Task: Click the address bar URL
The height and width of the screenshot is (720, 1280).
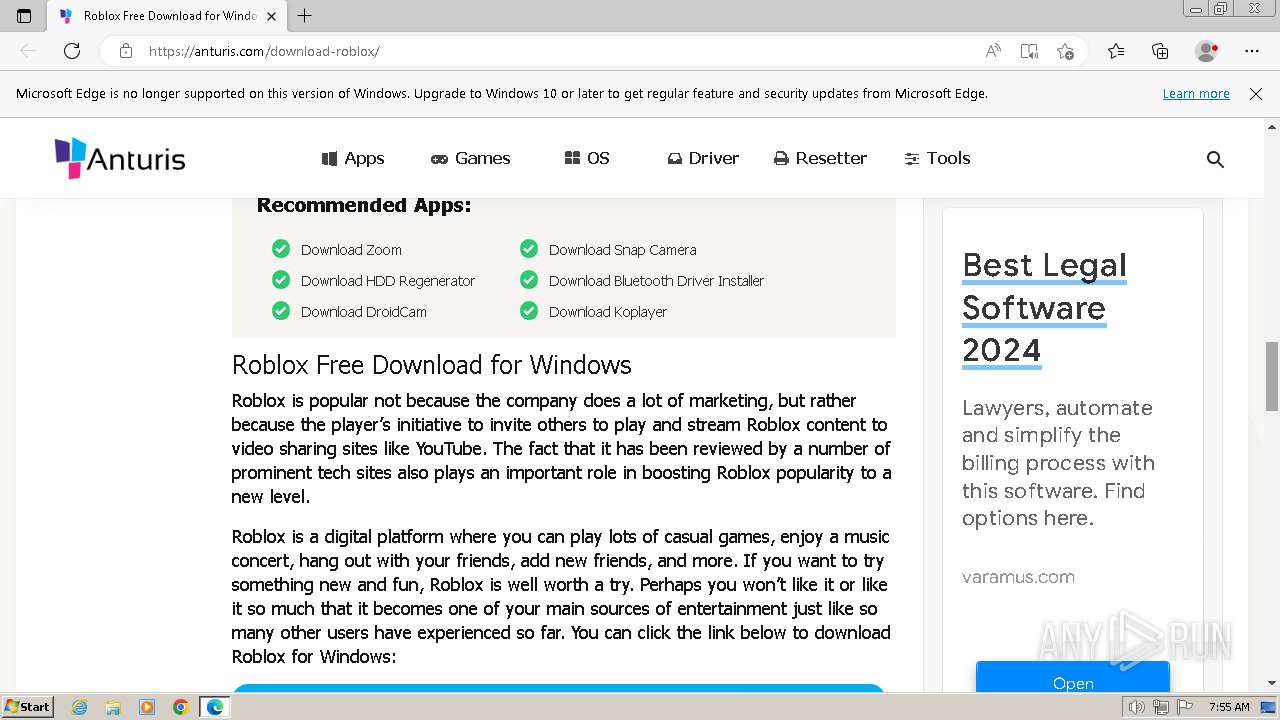Action: tap(264, 51)
